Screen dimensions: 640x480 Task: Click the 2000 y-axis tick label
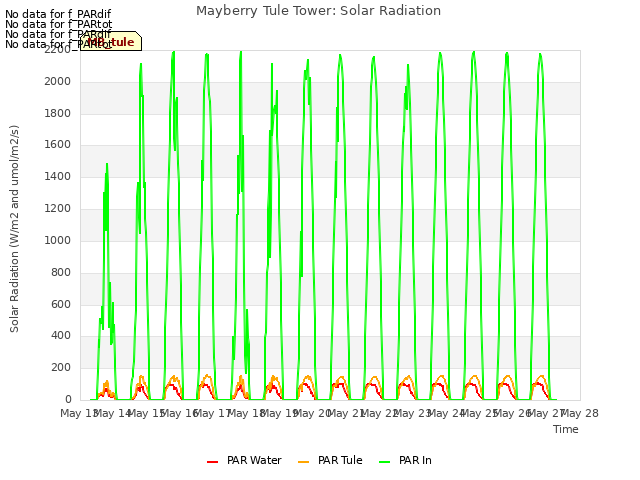point(58,82)
